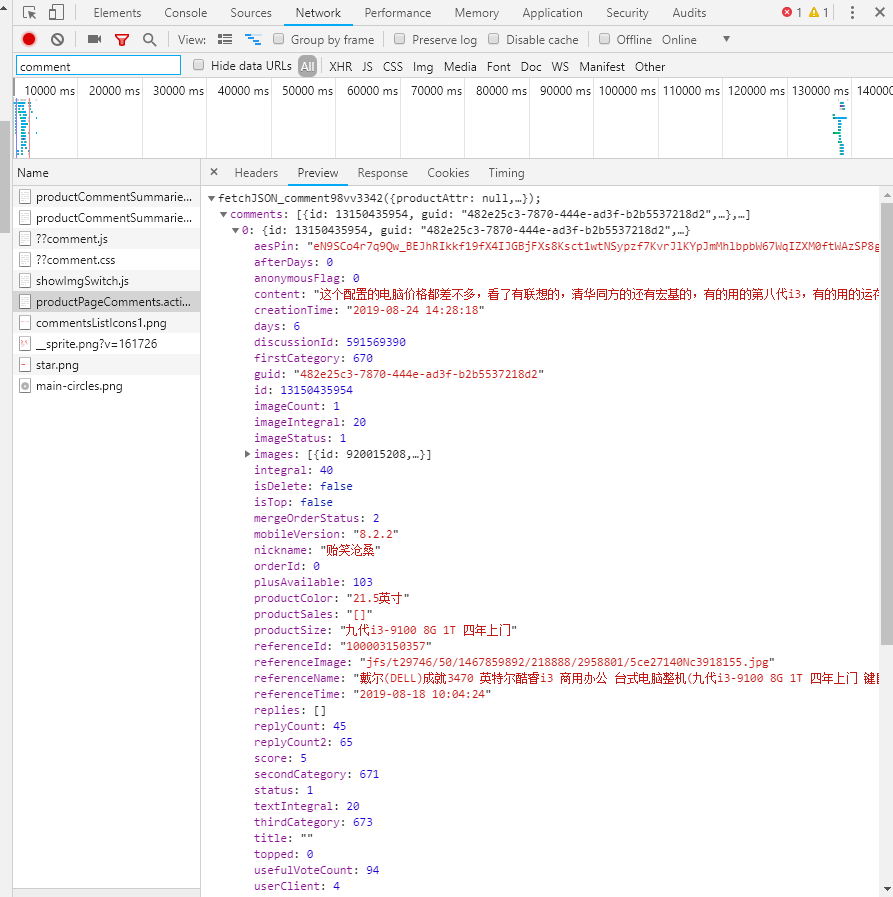Open the Memory tab
The image size is (893, 897).
(x=477, y=13)
